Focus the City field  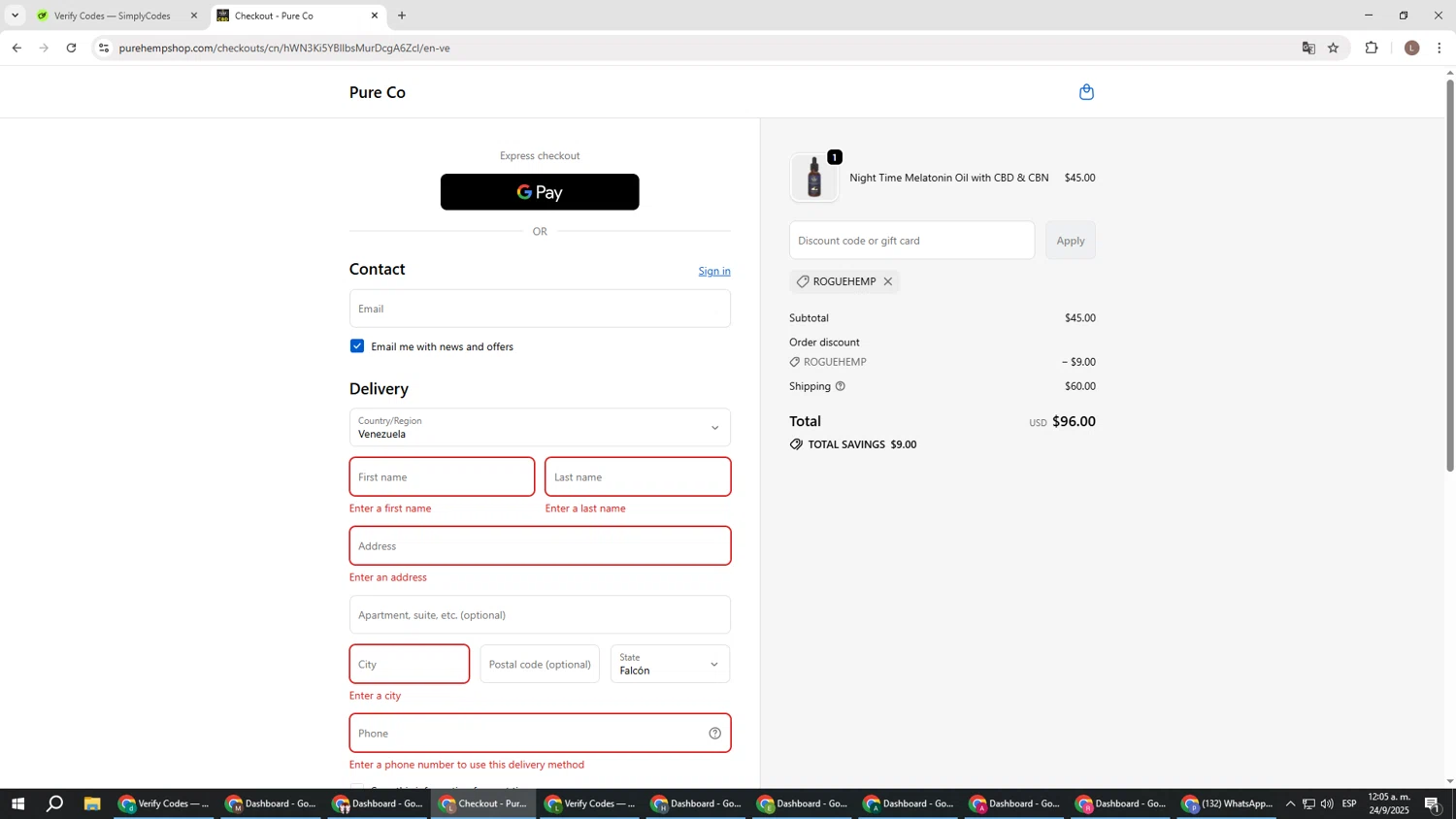tap(410, 665)
